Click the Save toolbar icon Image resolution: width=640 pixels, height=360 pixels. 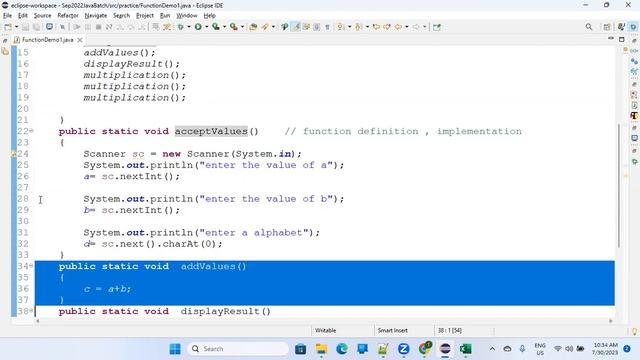click(25, 27)
